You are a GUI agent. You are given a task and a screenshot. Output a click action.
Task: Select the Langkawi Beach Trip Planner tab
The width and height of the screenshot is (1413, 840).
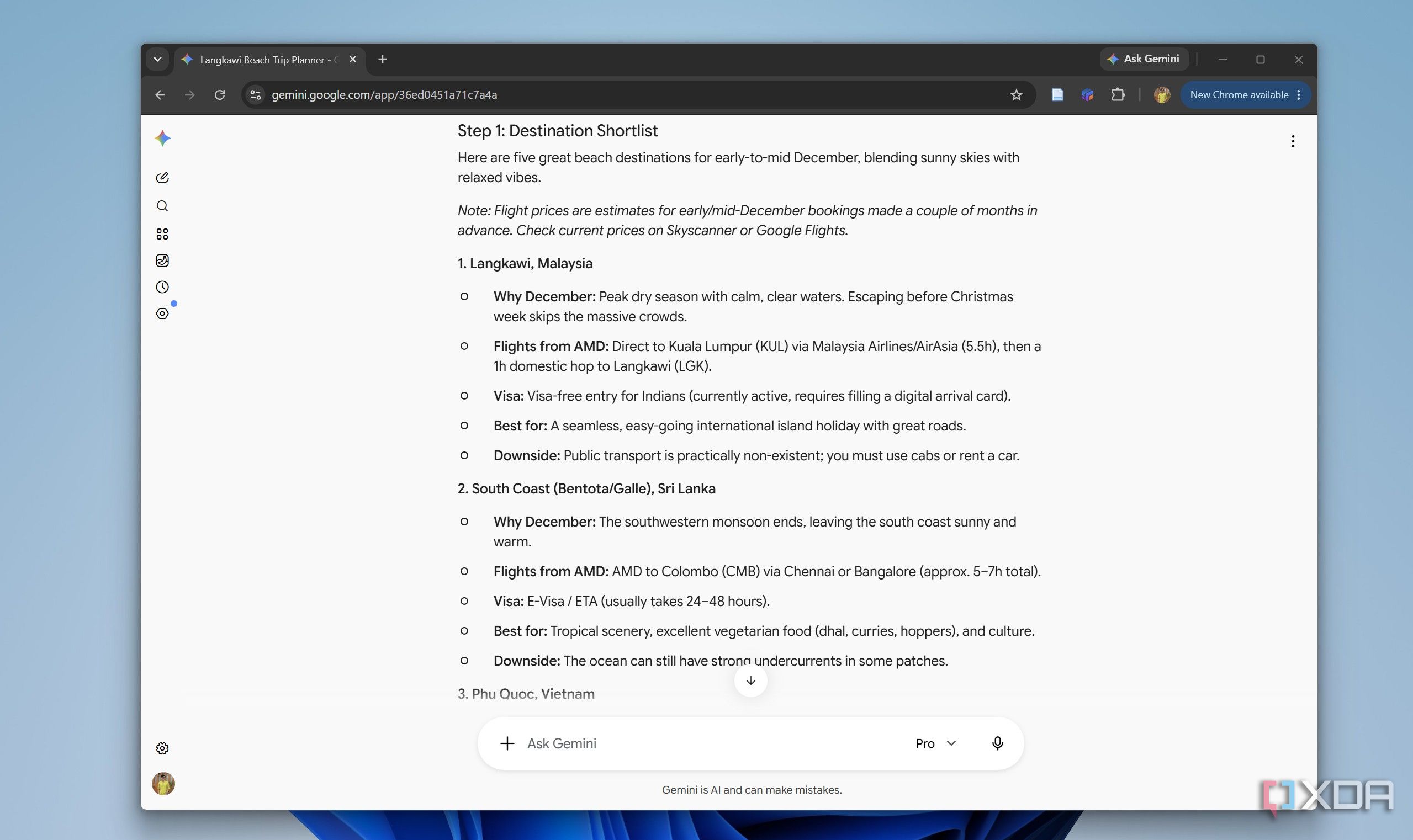[269, 60]
